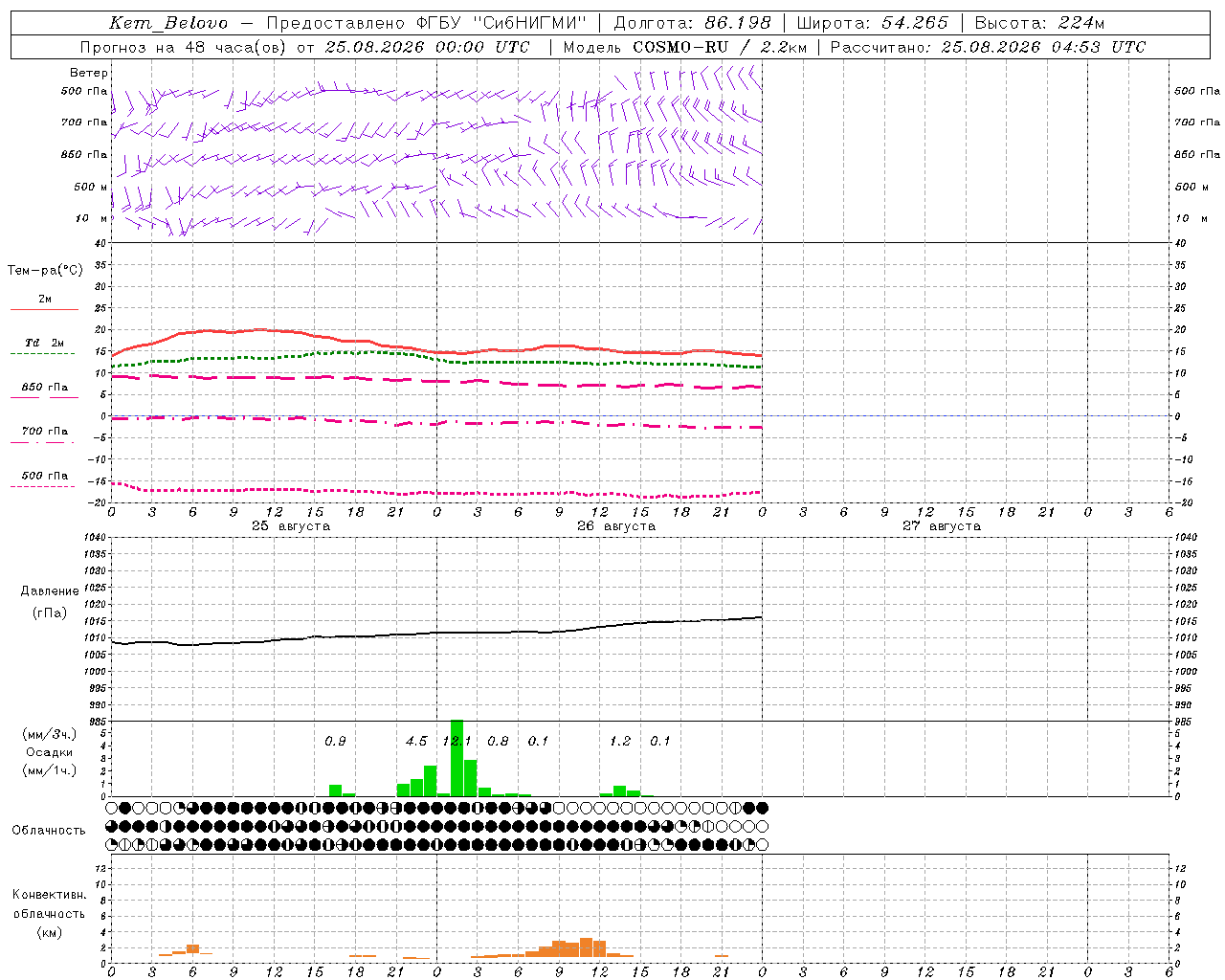Select the 850 гПа temperature legend entry
Viewport: 1225px width, 980px height.
click(44, 388)
